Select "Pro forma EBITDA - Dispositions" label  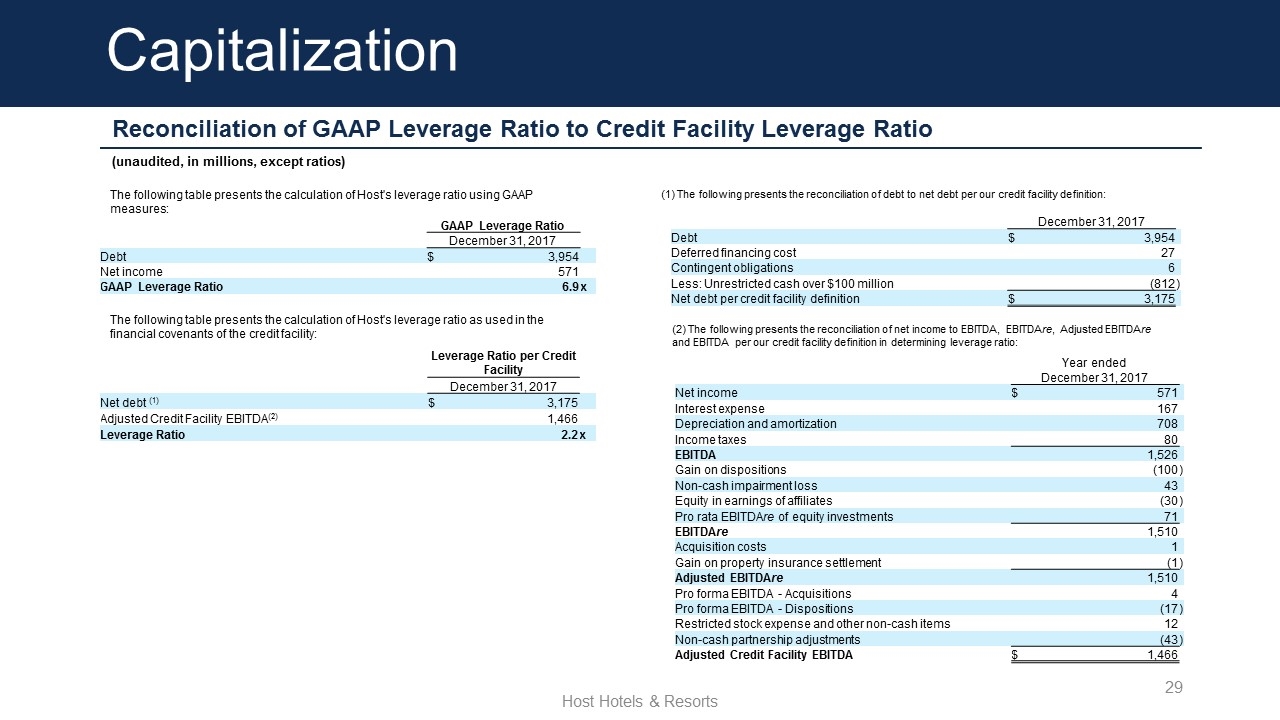(x=764, y=608)
